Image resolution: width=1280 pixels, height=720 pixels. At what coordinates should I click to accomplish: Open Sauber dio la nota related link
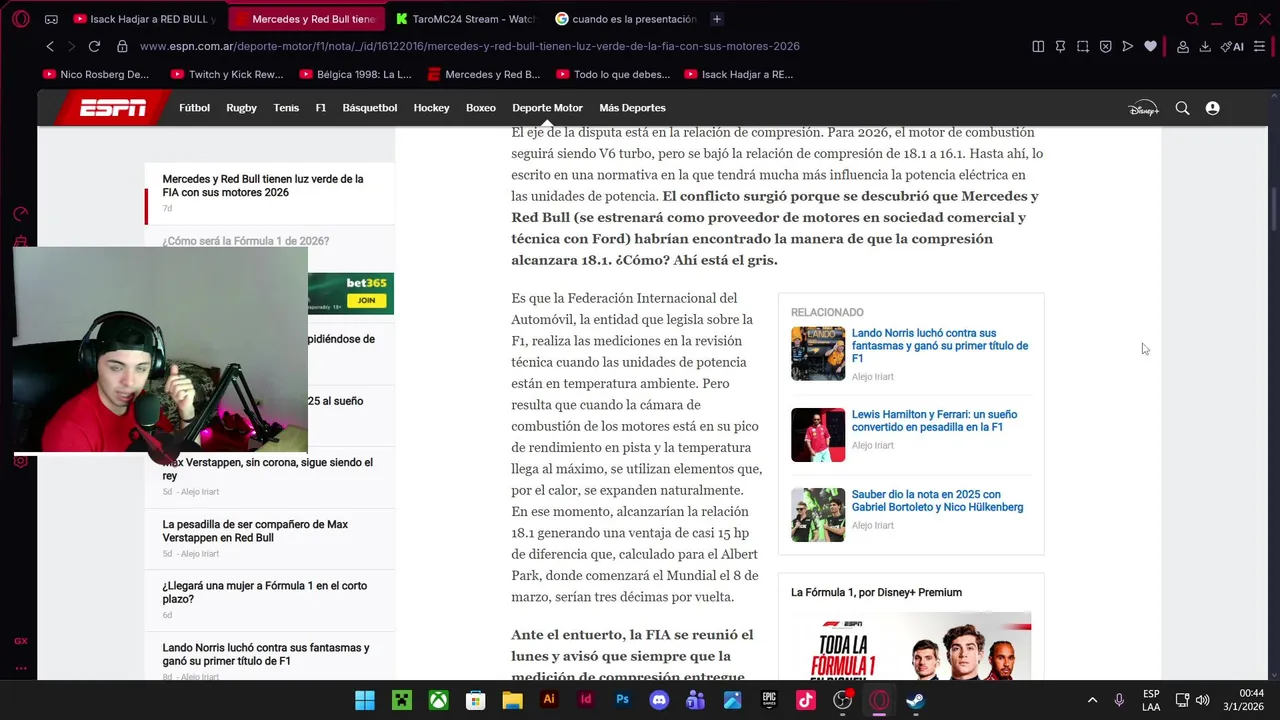click(937, 501)
